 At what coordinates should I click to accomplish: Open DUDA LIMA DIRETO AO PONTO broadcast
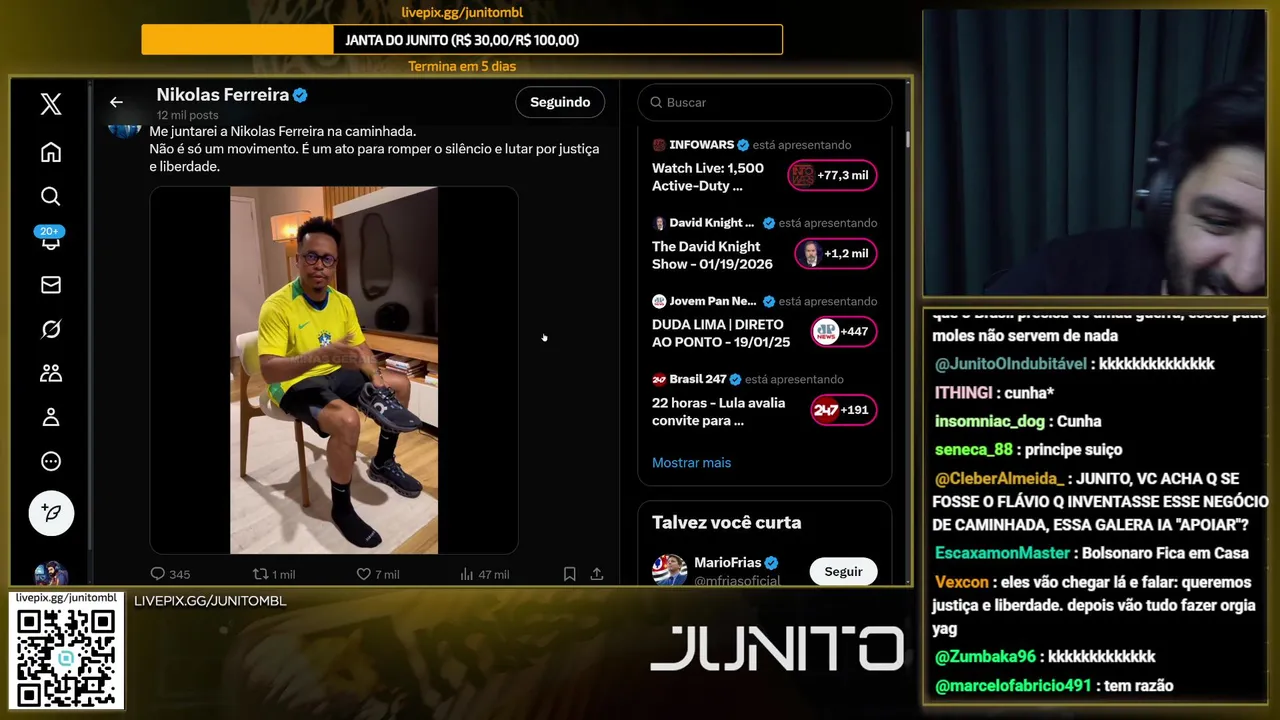(721, 333)
